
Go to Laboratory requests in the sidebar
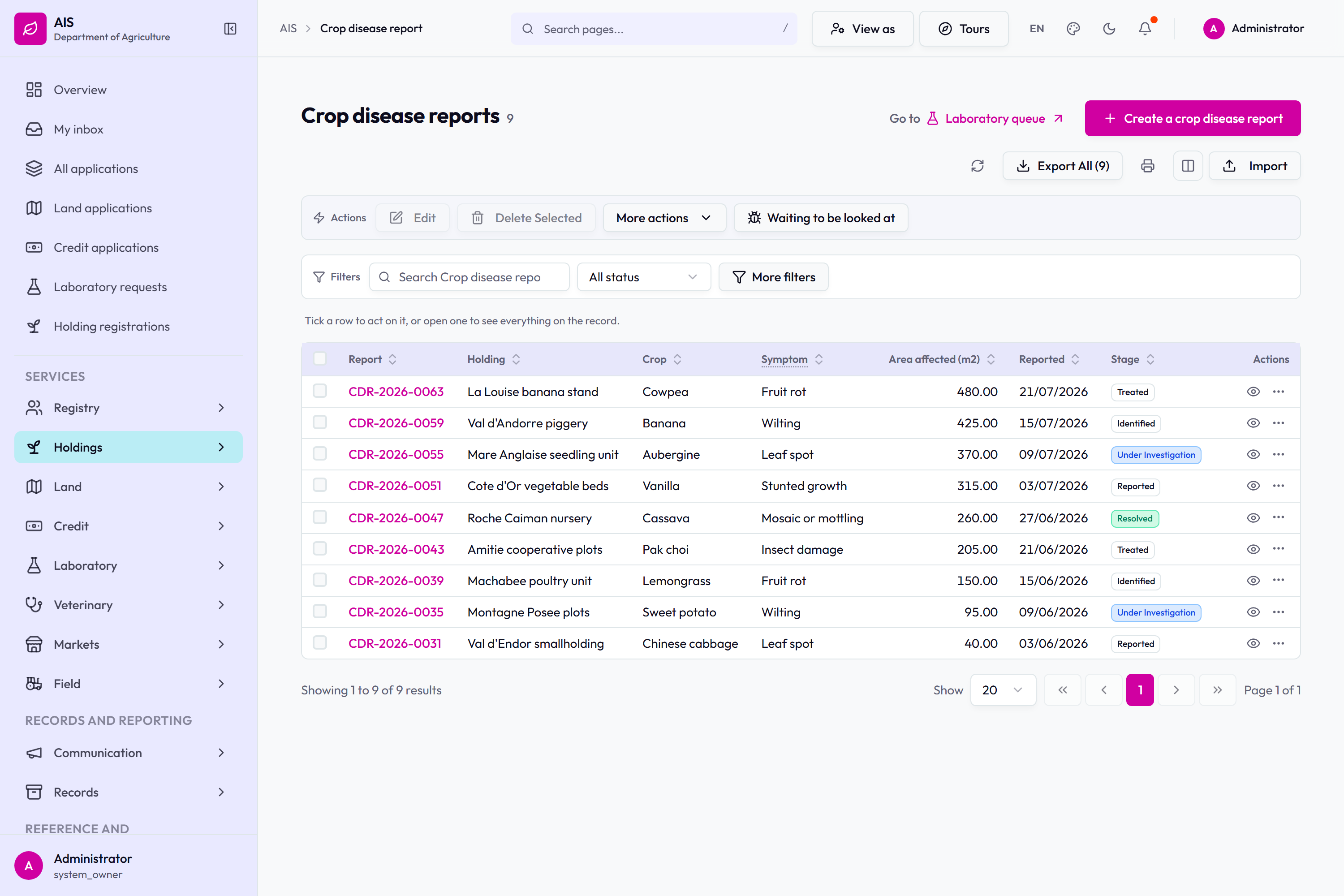pos(129,287)
